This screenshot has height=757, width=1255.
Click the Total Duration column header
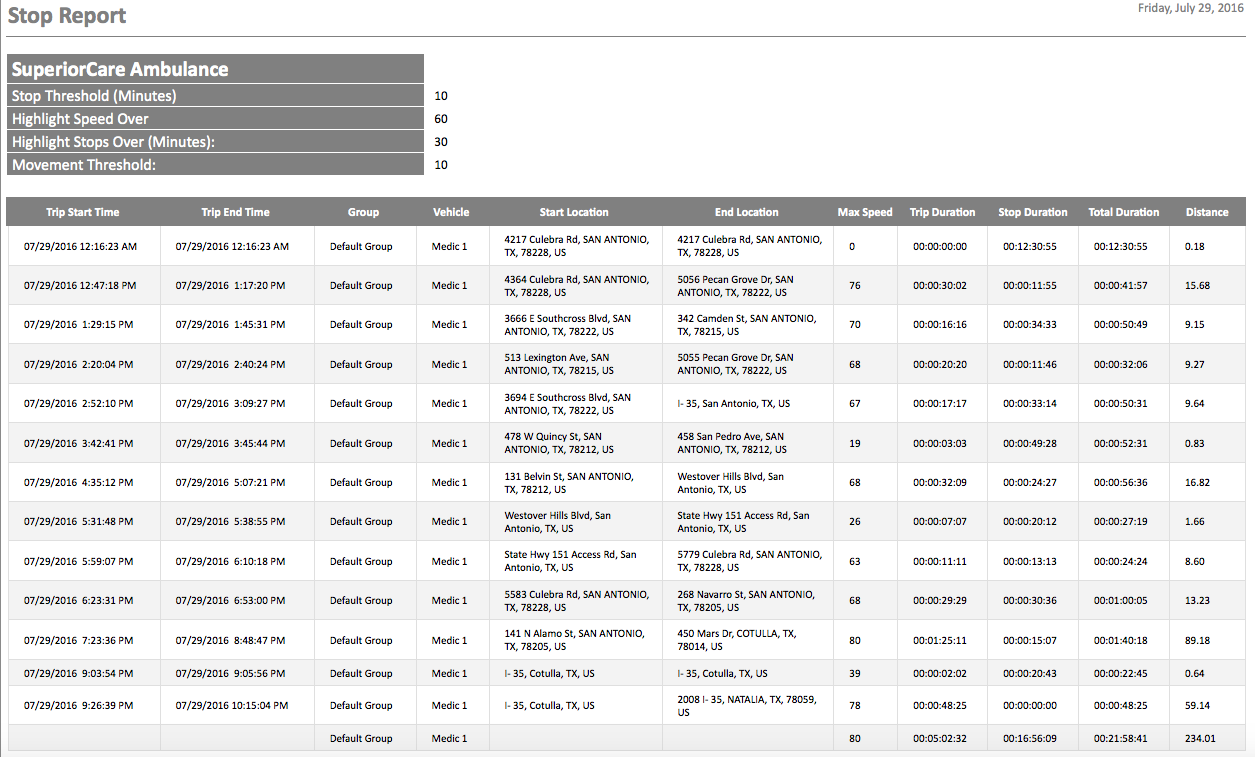click(1124, 212)
